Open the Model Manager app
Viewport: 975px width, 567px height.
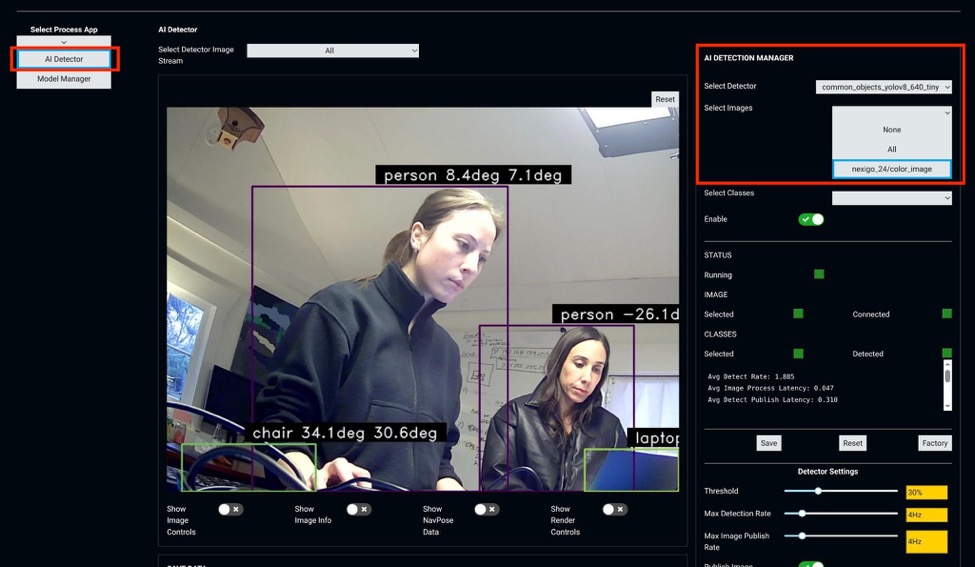(64, 79)
